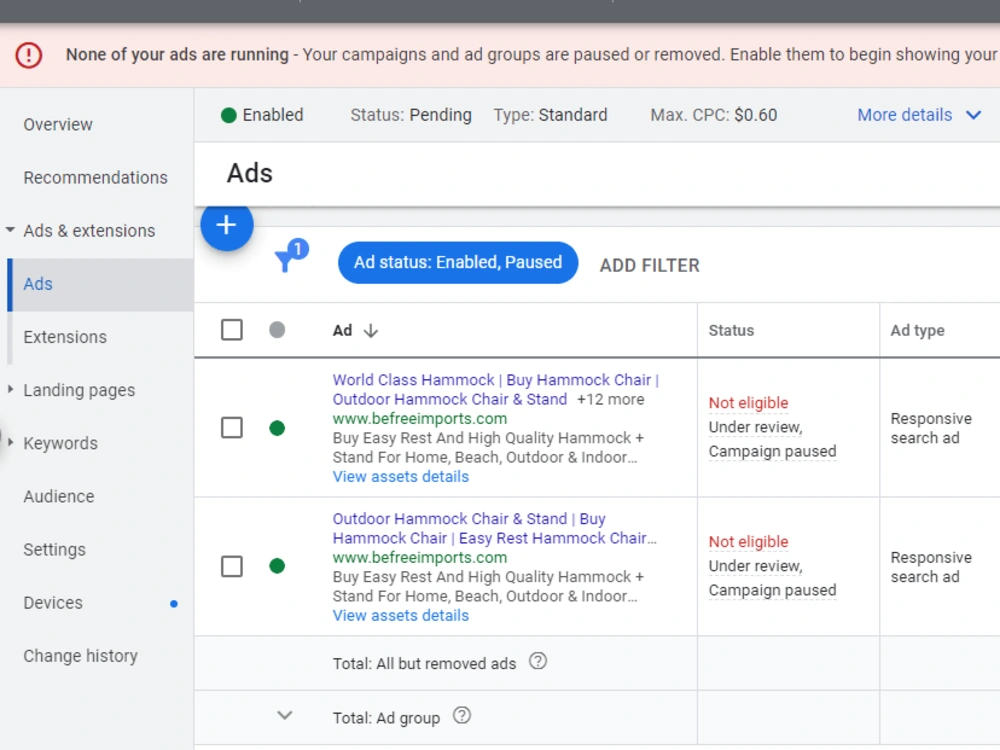Sort by the Ad column arrow

(371, 330)
